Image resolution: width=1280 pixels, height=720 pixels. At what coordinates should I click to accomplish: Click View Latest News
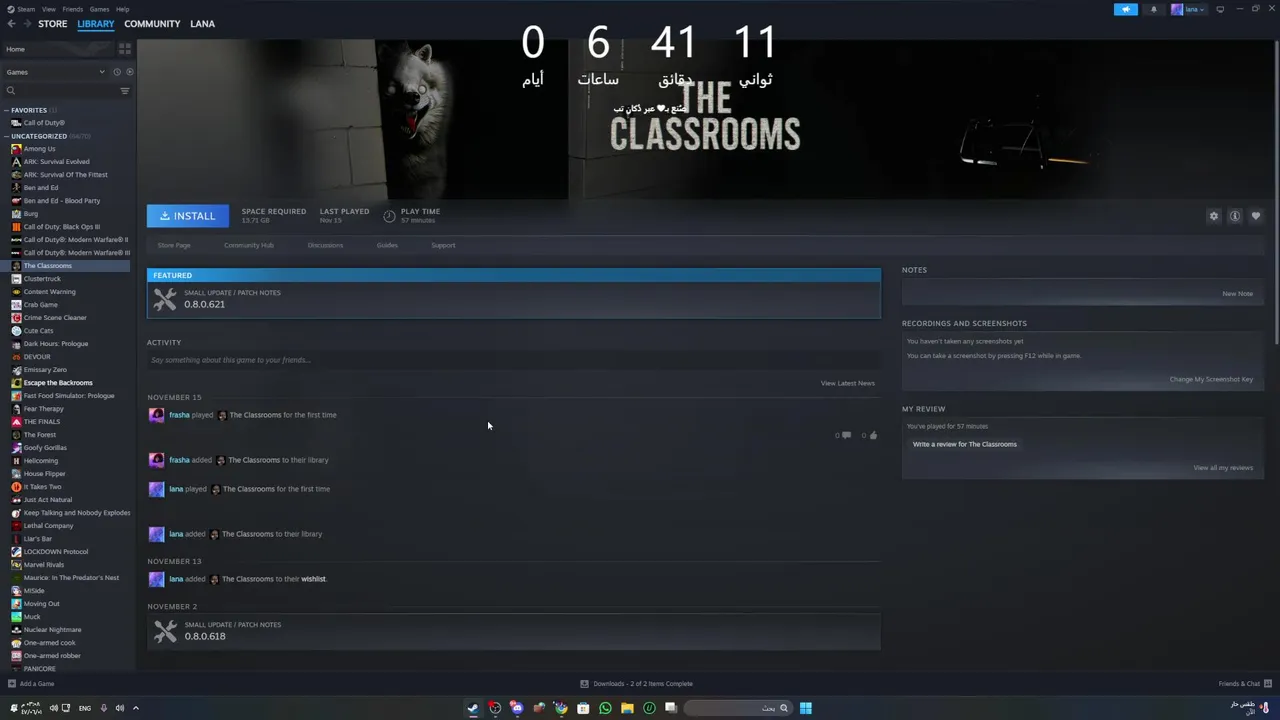pyautogui.click(x=848, y=383)
